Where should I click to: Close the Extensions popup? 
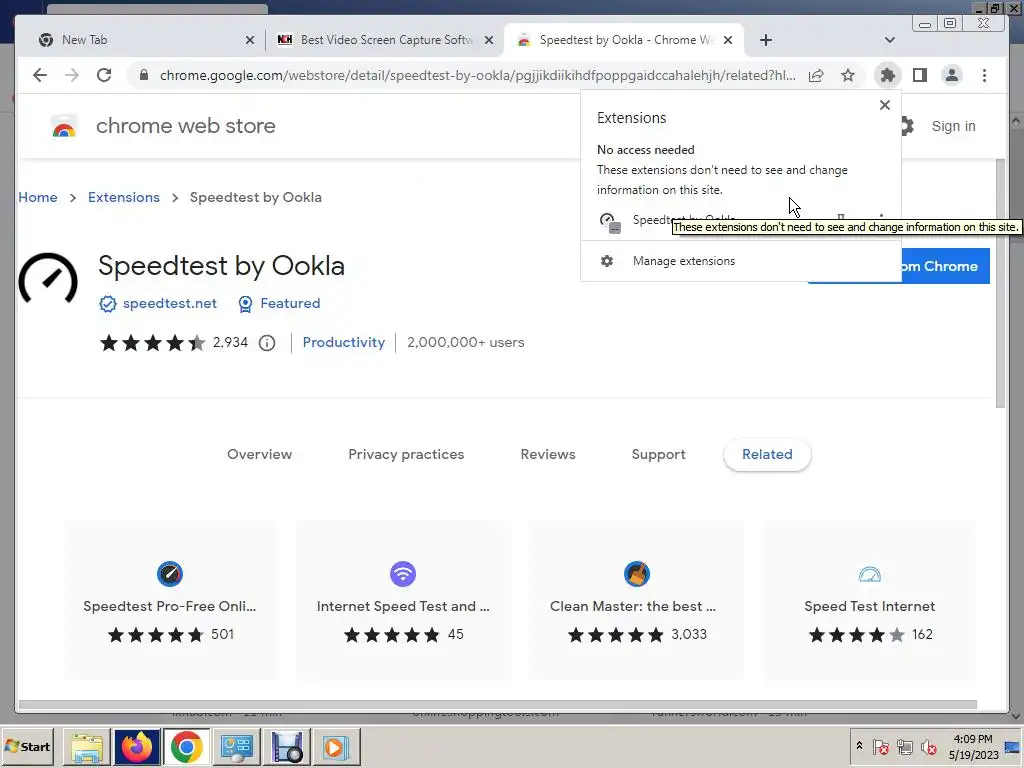pyautogui.click(x=885, y=104)
